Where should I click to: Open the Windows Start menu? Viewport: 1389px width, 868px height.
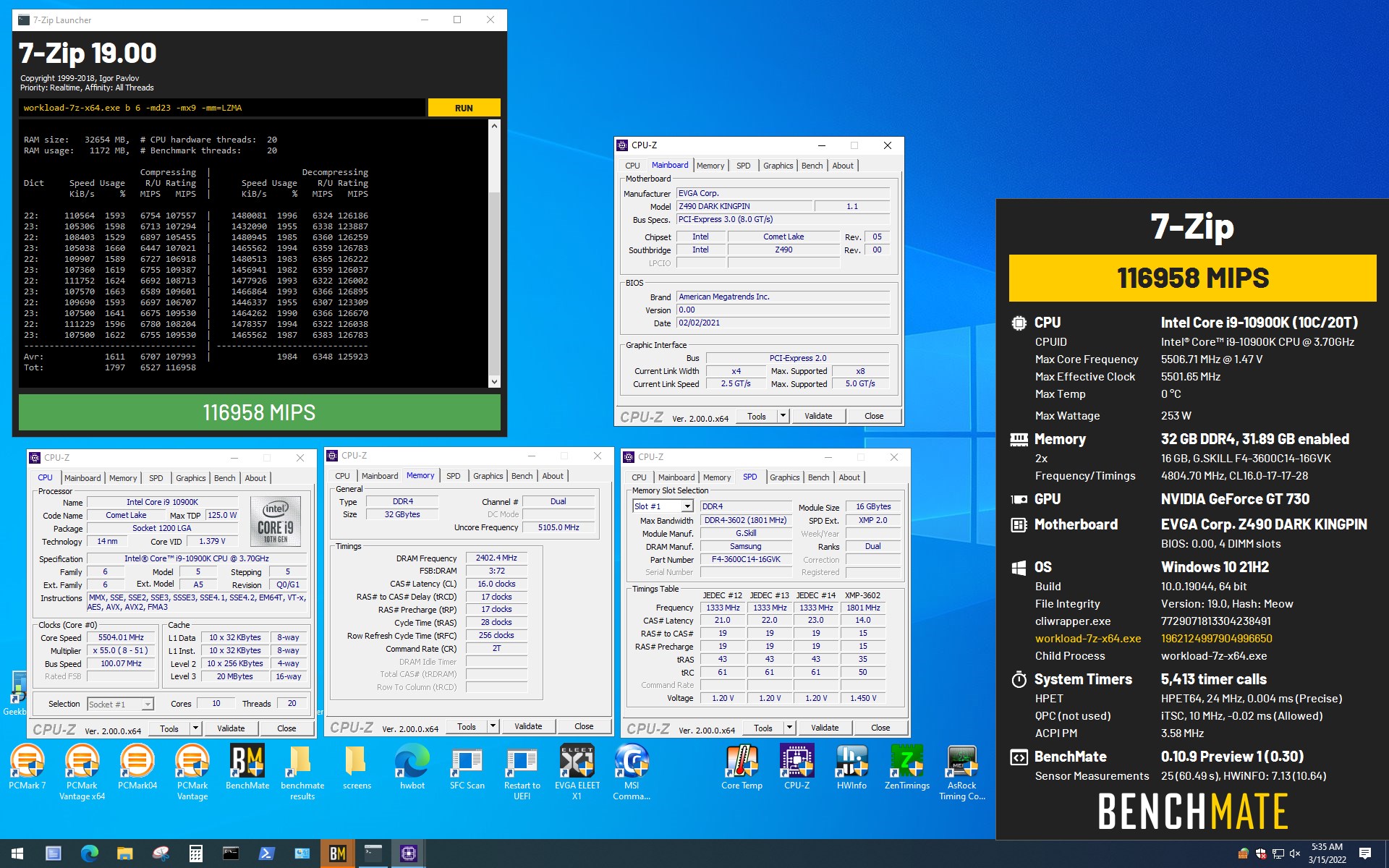point(17,854)
